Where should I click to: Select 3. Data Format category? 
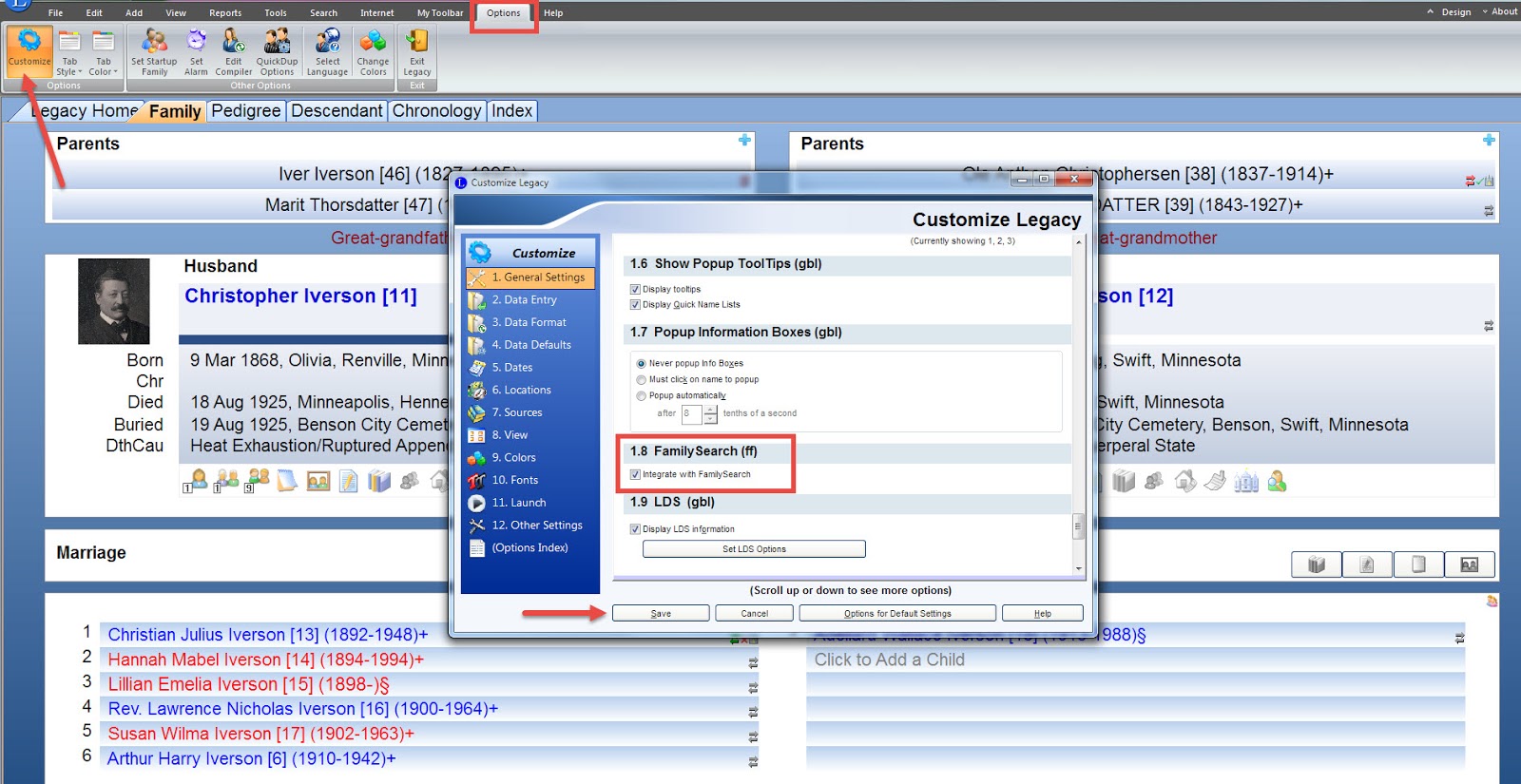(x=530, y=323)
